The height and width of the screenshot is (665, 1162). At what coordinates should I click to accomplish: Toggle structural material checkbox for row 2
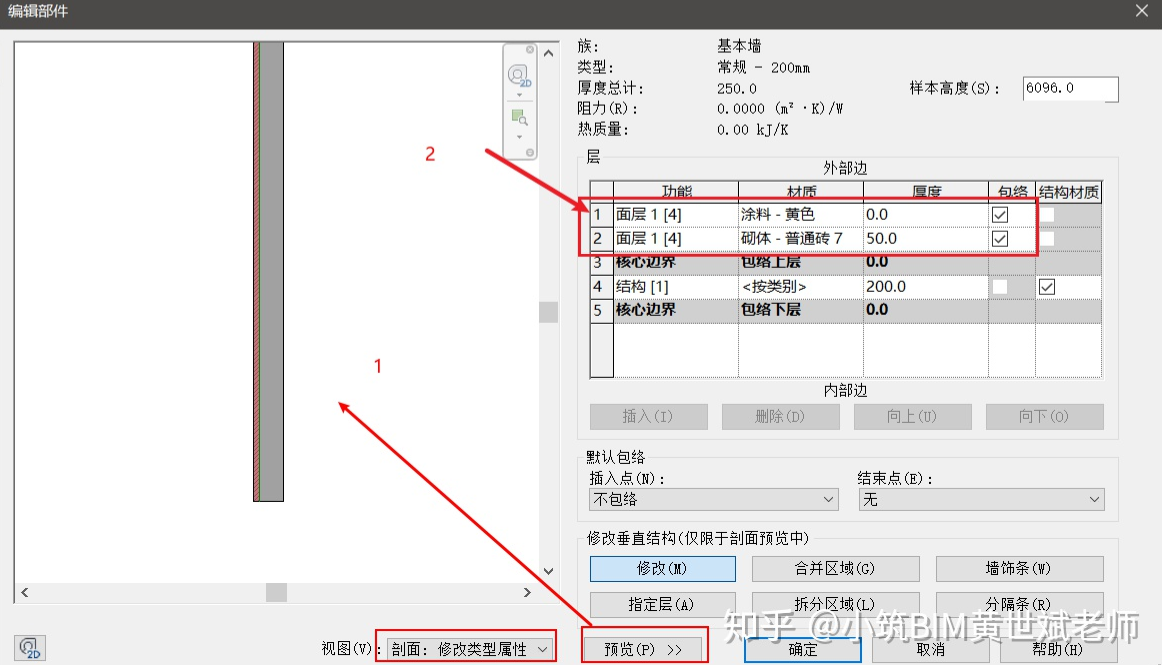point(1046,239)
